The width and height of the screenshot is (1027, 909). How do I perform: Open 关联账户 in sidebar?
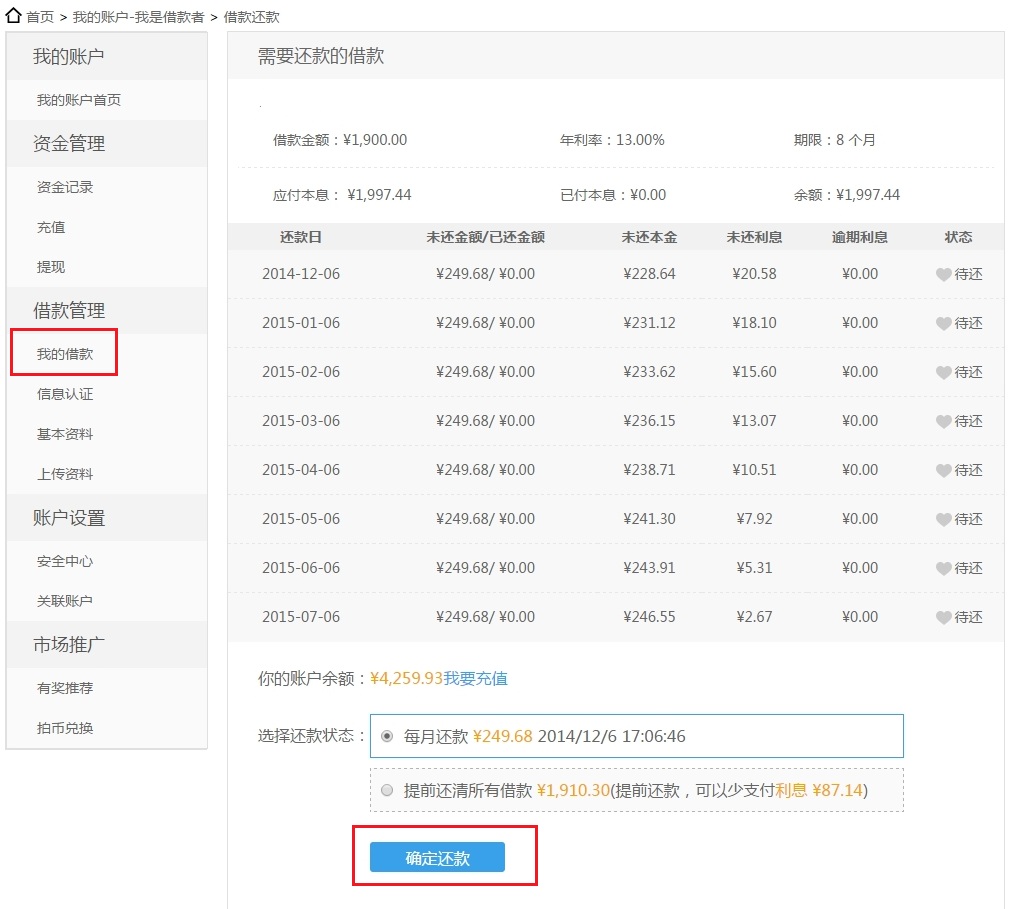click(65, 601)
